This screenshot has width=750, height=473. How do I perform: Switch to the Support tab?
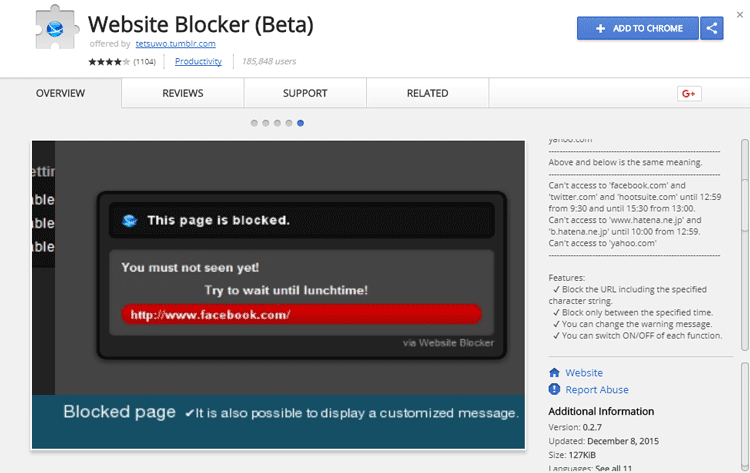click(x=305, y=93)
